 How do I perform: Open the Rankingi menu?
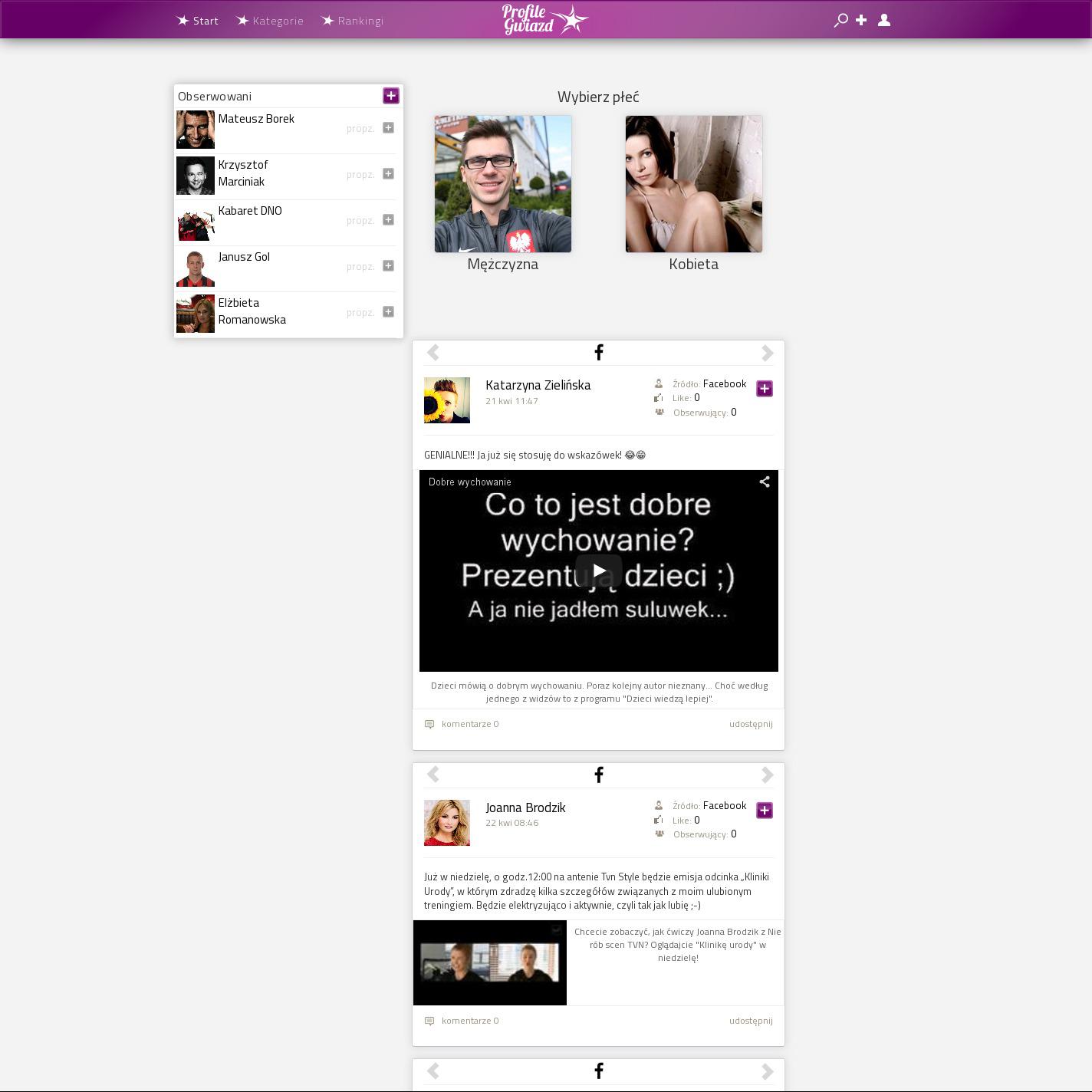point(353,21)
